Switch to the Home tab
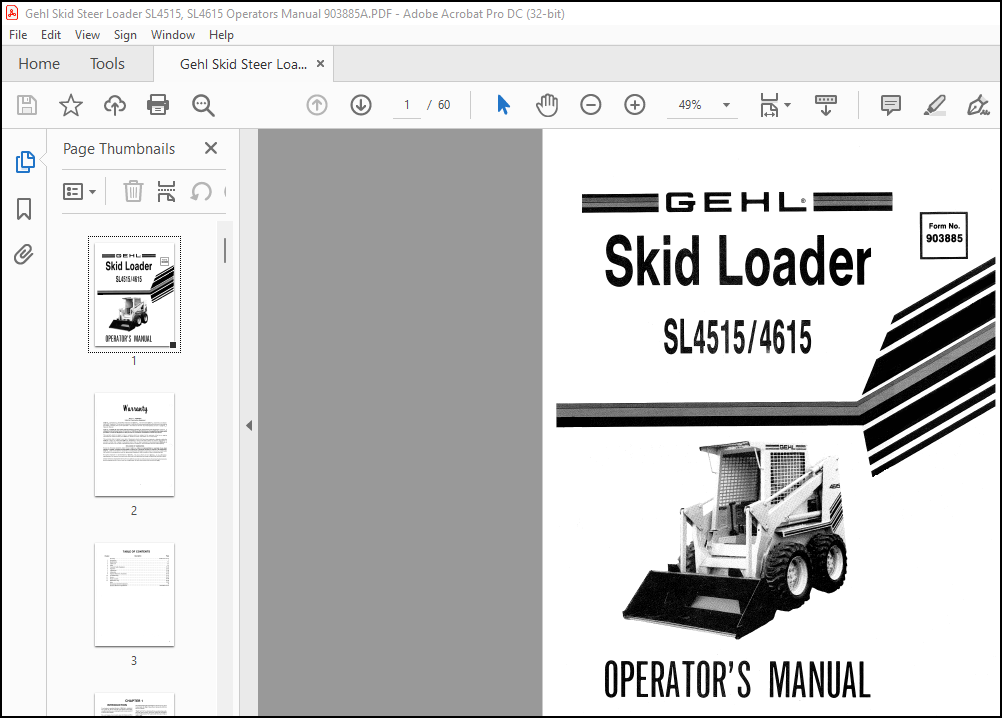1002x718 pixels. [39, 64]
